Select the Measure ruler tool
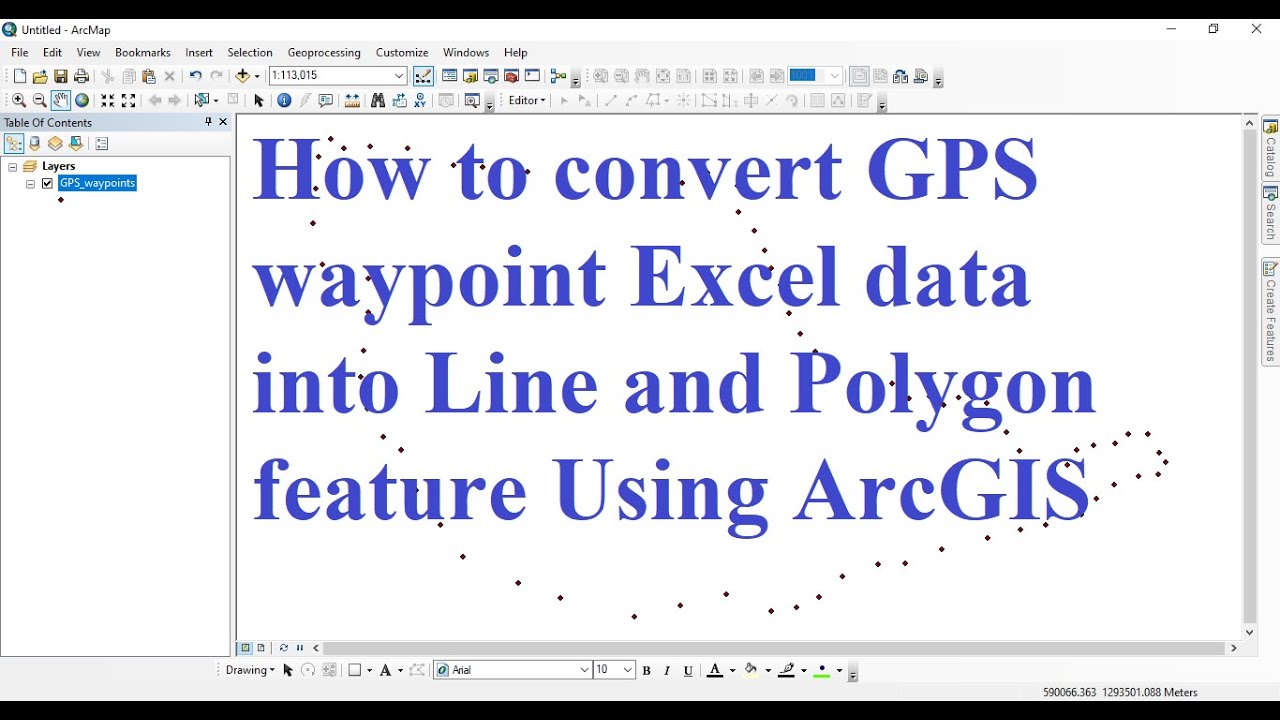This screenshot has width=1280, height=720. [x=352, y=100]
